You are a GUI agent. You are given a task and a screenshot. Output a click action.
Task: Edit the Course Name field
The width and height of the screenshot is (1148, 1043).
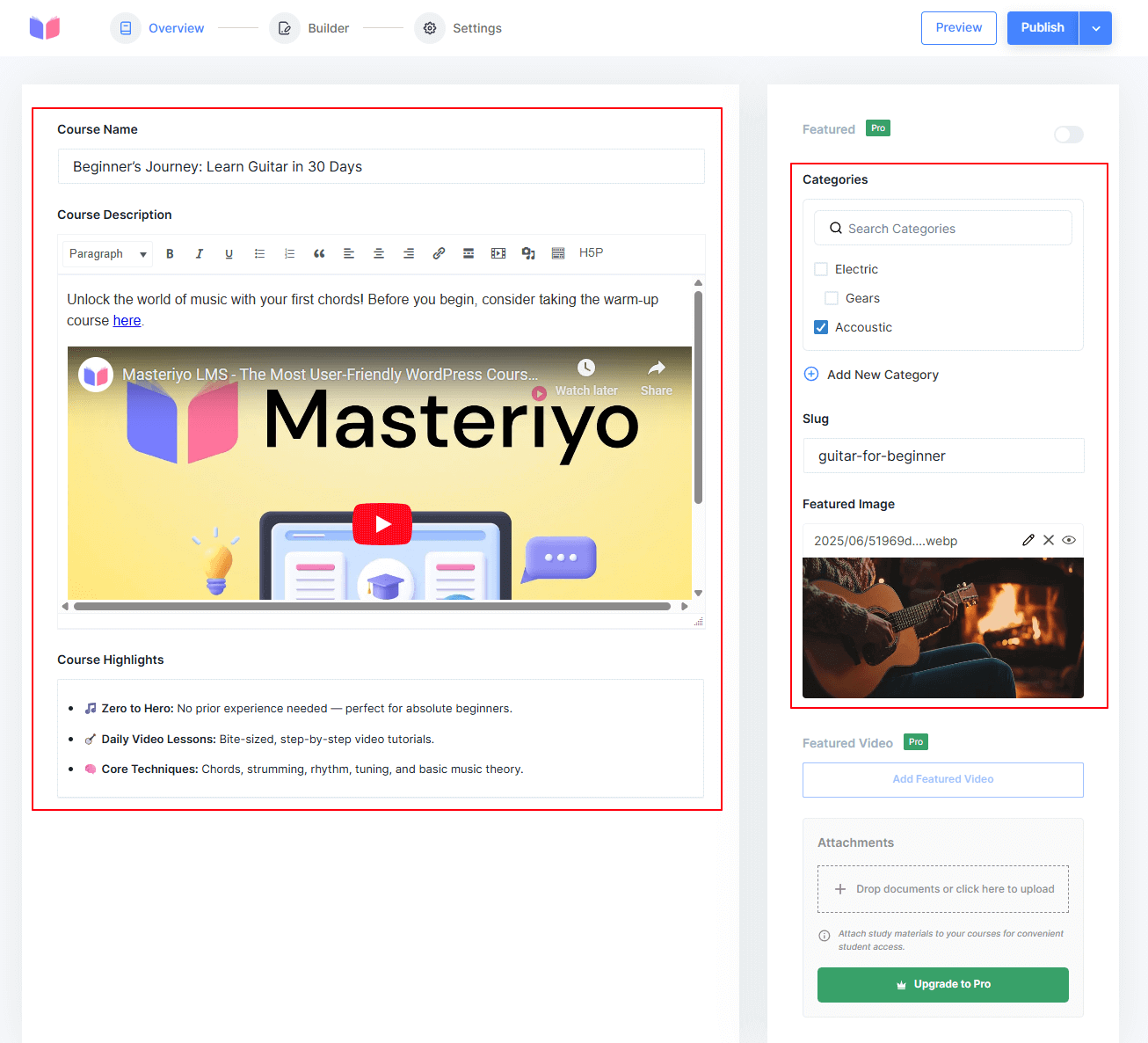pyautogui.click(x=381, y=166)
